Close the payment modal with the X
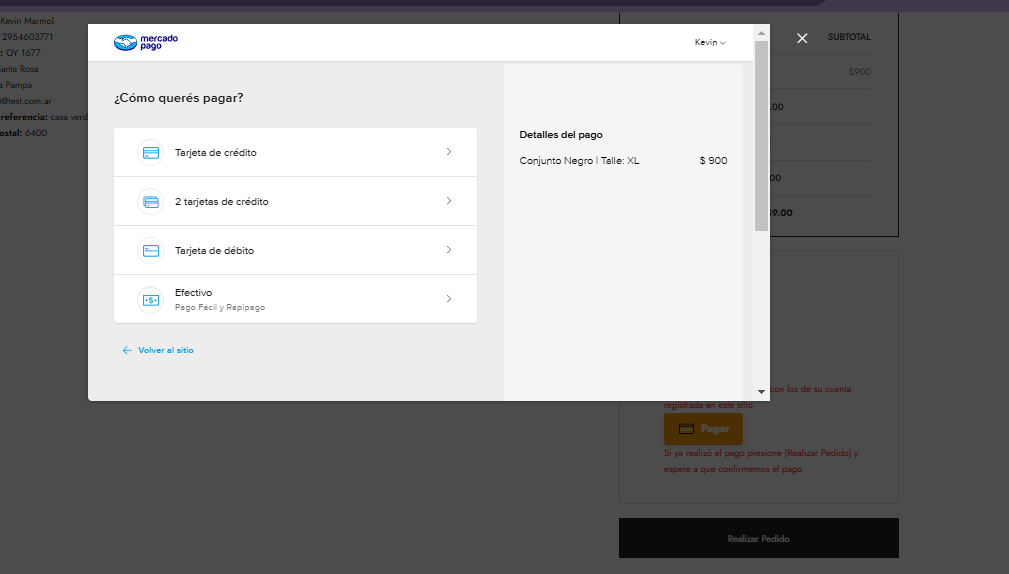Viewport: 1009px width, 574px height. [802, 38]
